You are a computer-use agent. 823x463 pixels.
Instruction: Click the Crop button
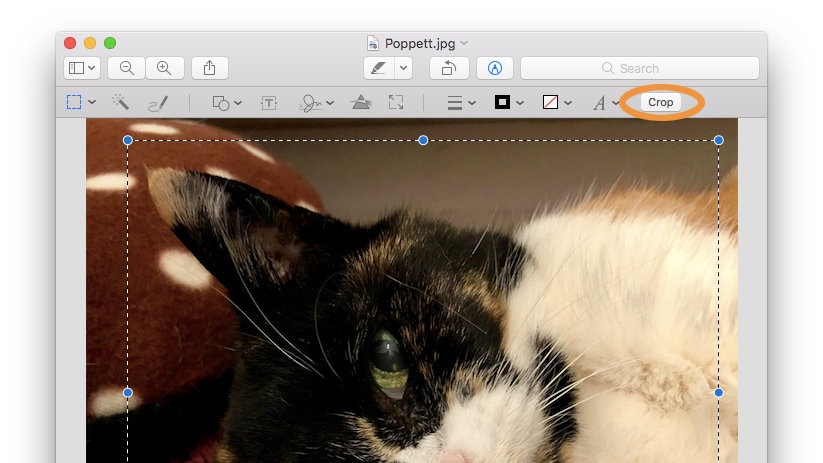point(660,102)
